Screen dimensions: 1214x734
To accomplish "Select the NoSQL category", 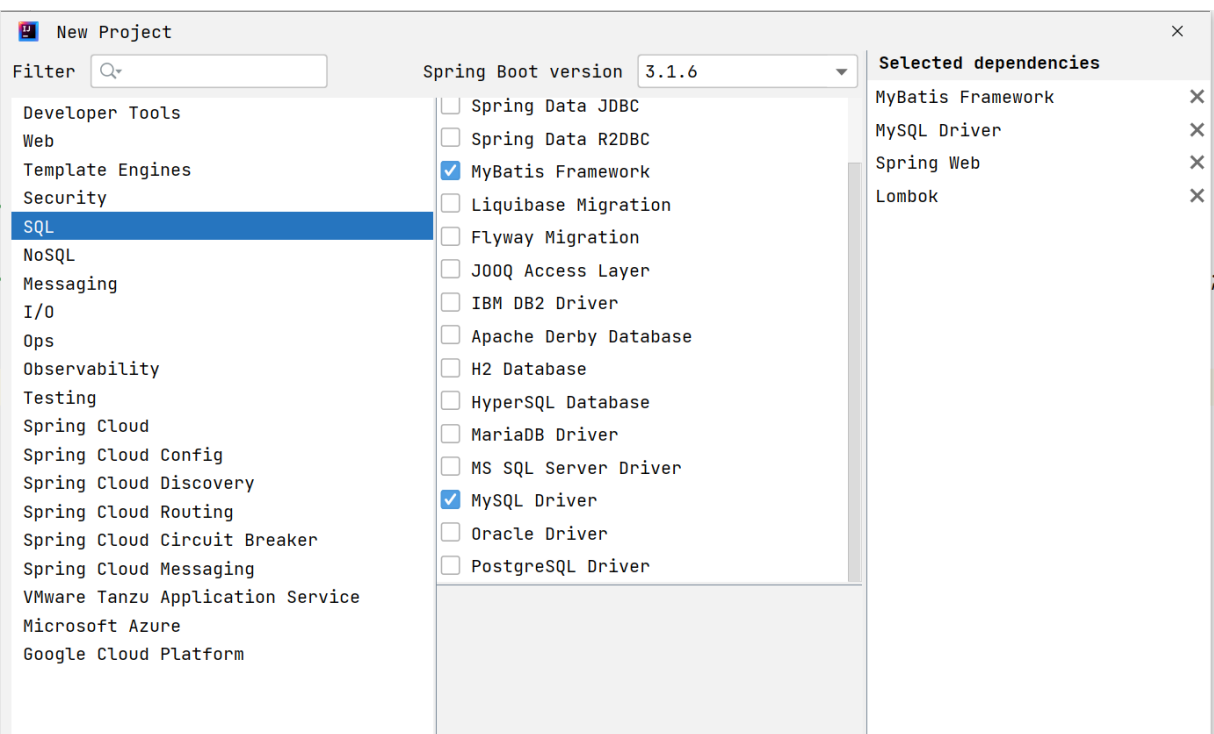I will click(222, 255).
